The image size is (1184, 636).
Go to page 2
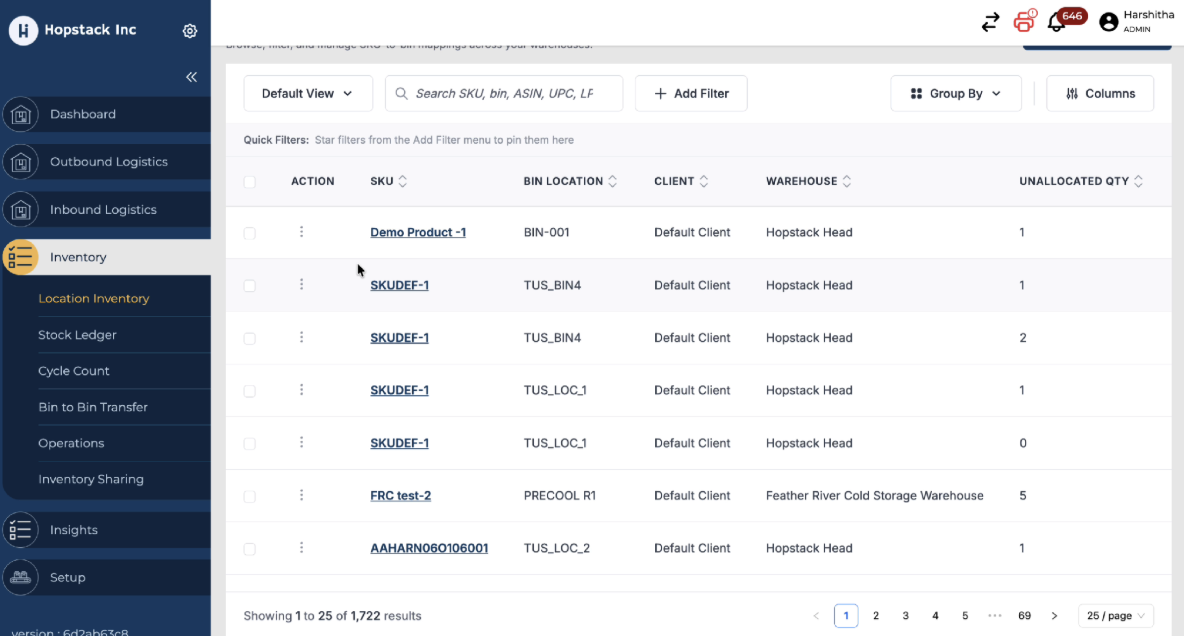point(876,616)
